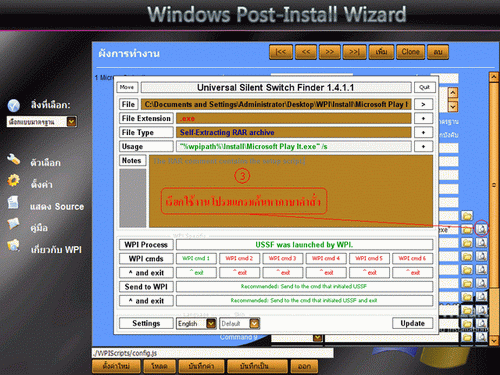
Task: Click the Update button in USSF
Action: (412, 323)
